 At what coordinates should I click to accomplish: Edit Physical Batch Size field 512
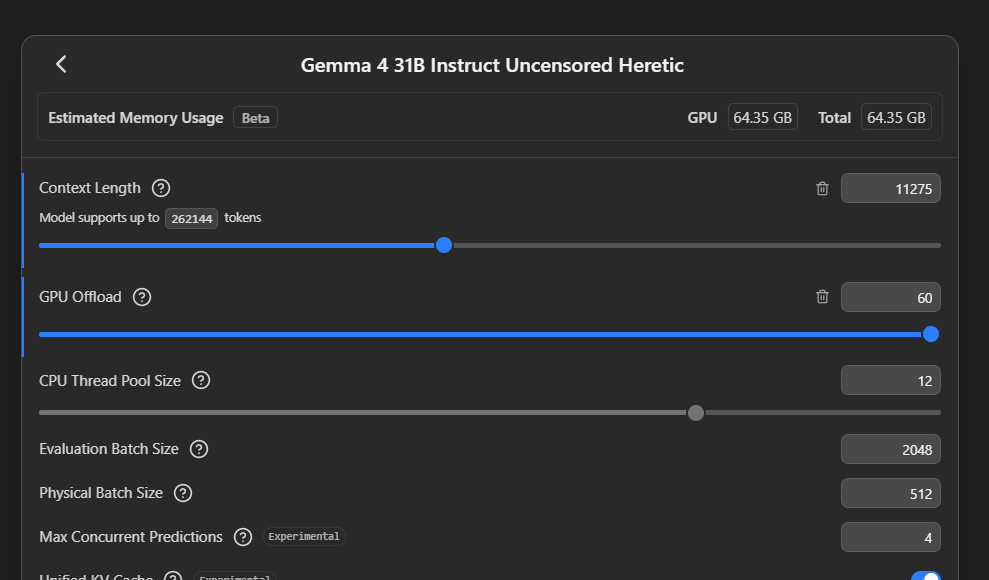pos(891,493)
